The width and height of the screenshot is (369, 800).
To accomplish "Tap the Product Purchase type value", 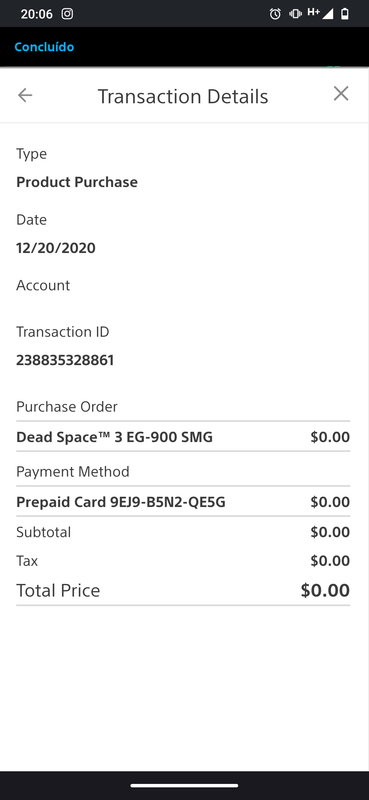I will (x=77, y=182).
